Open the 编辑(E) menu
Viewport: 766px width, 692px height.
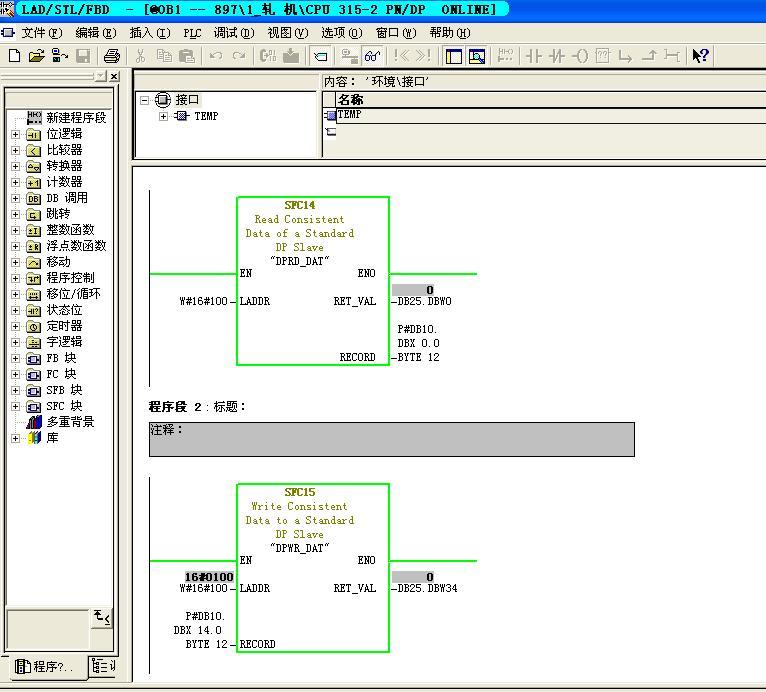[x=96, y=33]
